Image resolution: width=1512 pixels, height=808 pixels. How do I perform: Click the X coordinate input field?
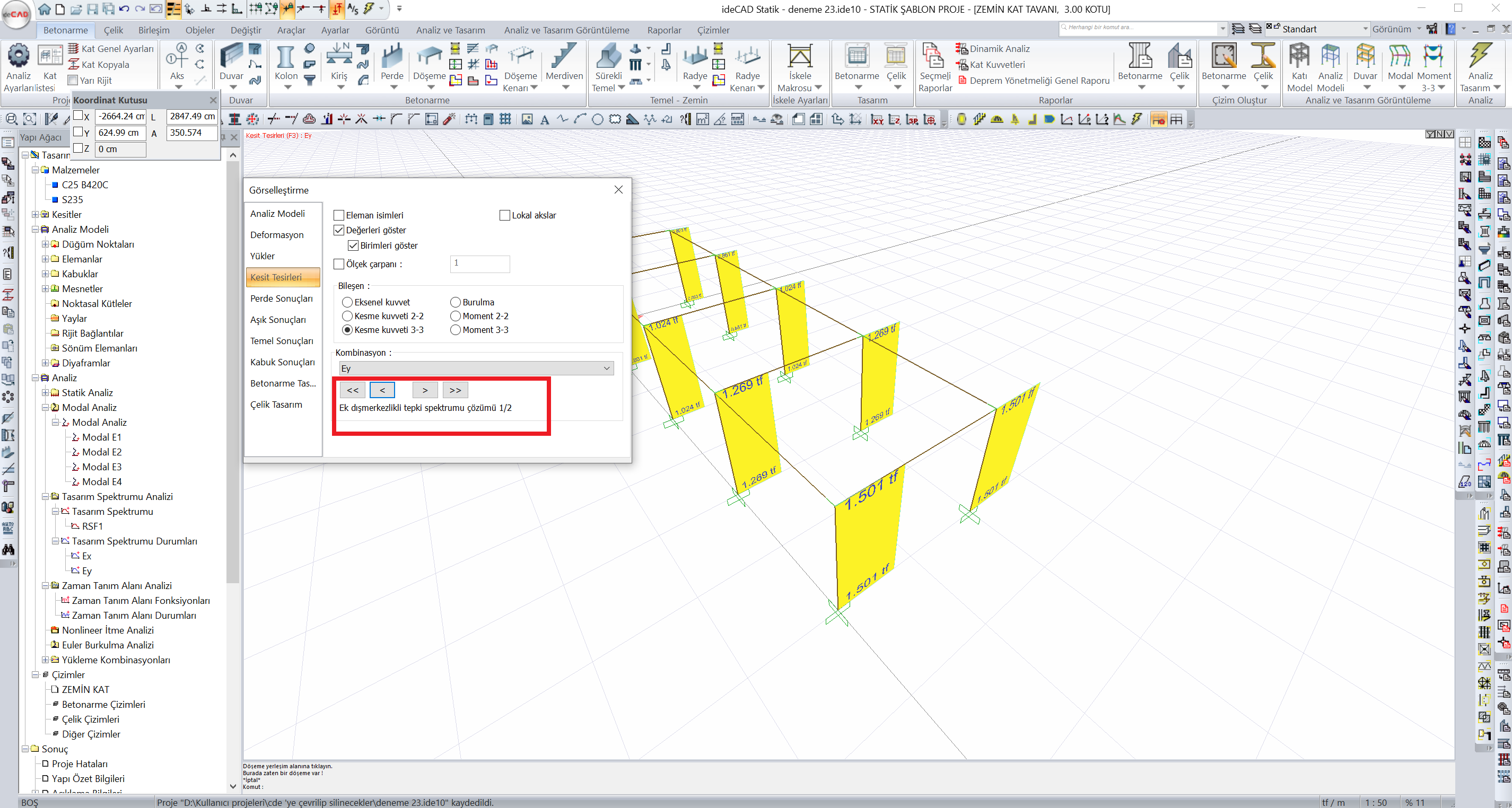pos(120,116)
